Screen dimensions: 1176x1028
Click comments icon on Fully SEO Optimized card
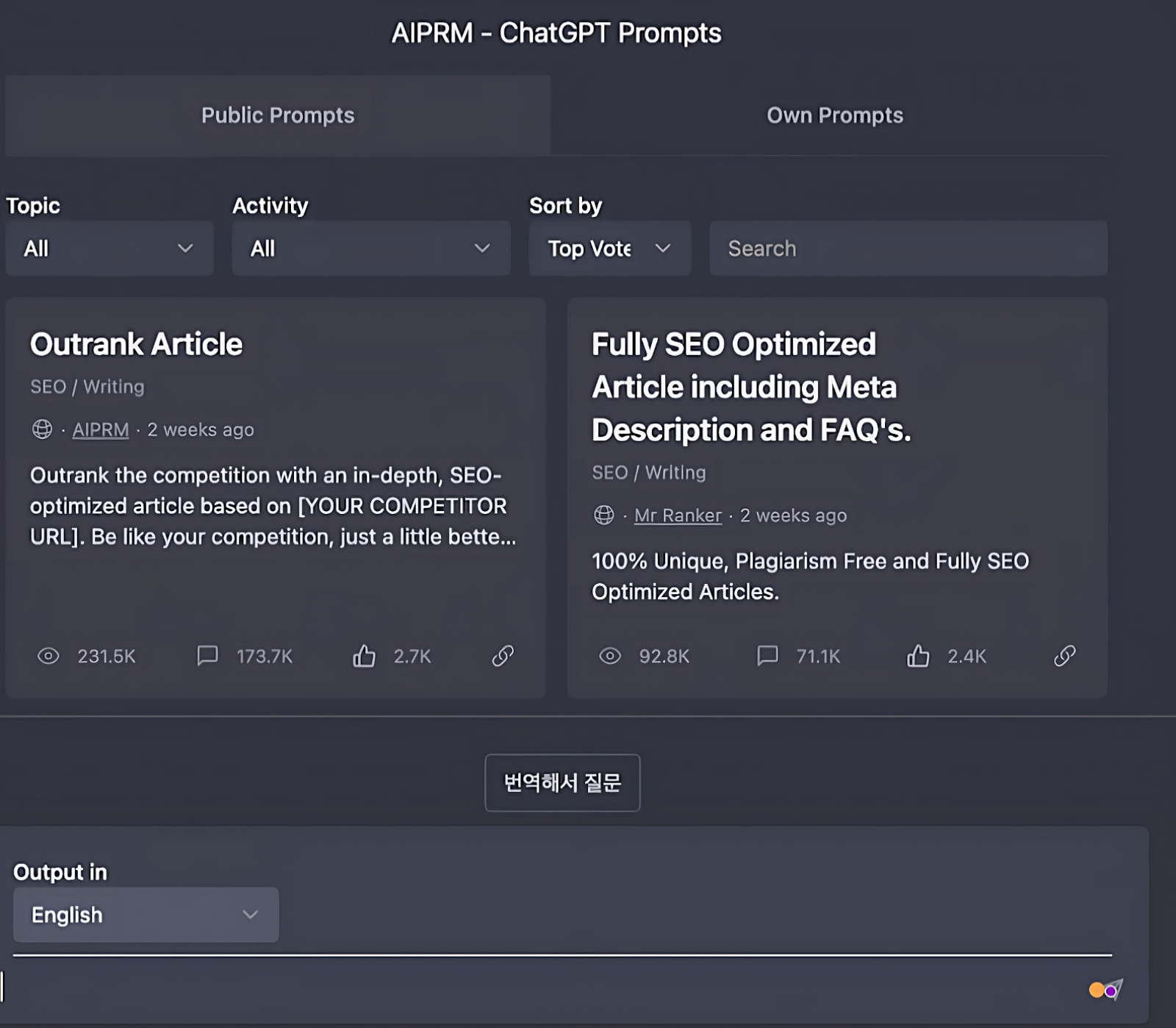pos(767,655)
